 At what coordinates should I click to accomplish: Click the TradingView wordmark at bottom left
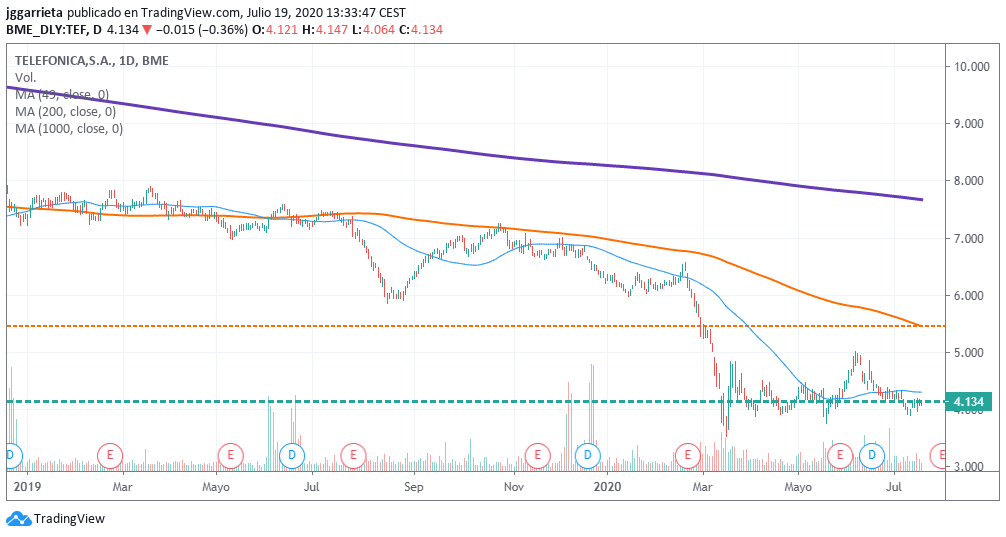click(69, 518)
